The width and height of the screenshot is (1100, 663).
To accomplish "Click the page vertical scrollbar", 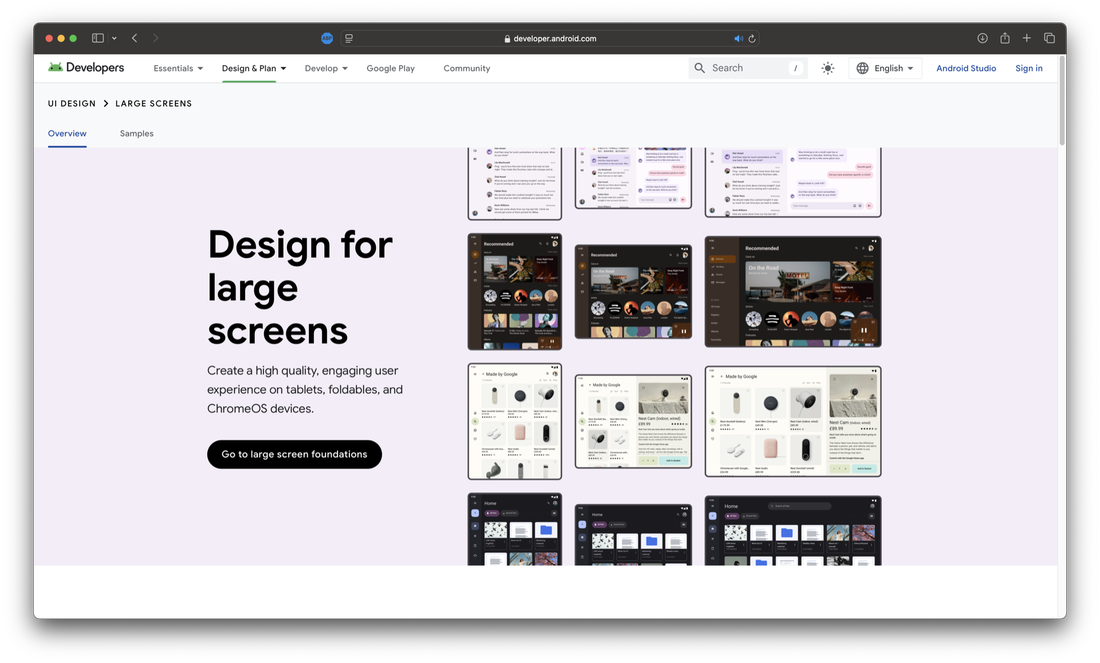I will click(x=1062, y=100).
